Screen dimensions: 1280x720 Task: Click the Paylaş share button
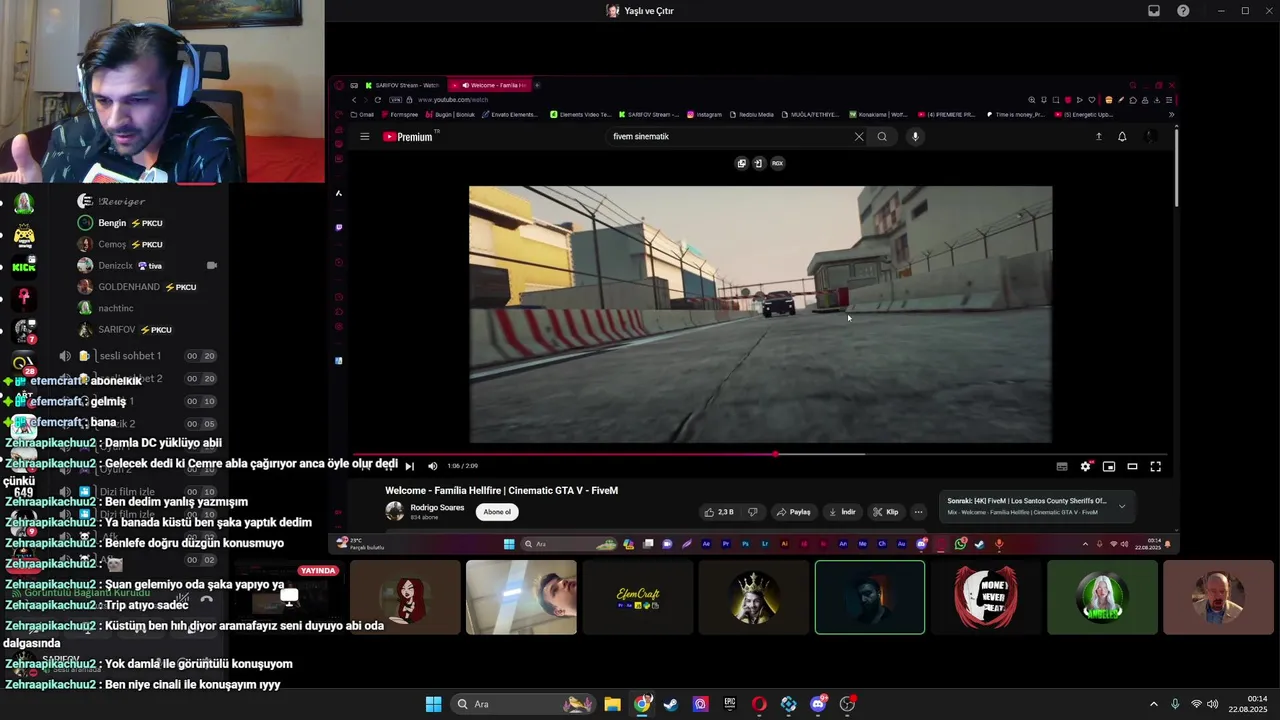click(794, 512)
